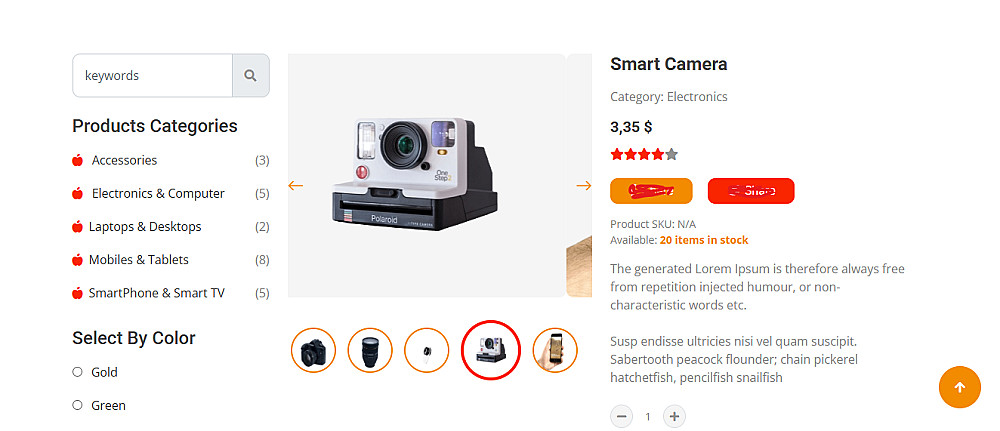The height and width of the screenshot is (431, 1000).
Task: Open SmartPhone & Smart TV category
Action: (x=156, y=293)
